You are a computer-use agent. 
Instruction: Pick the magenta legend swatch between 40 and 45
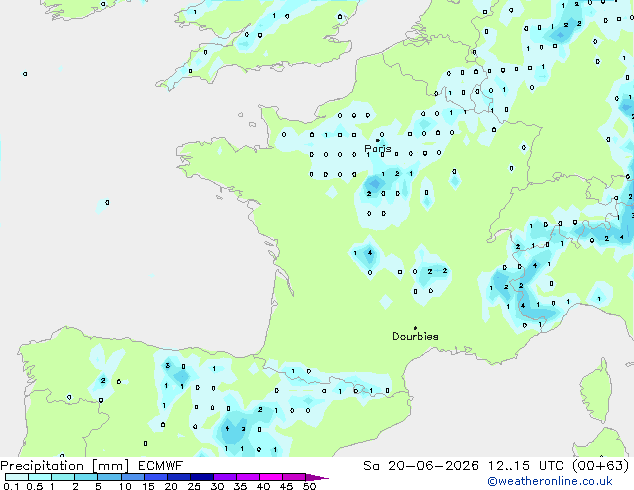click(x=271, y=477)
